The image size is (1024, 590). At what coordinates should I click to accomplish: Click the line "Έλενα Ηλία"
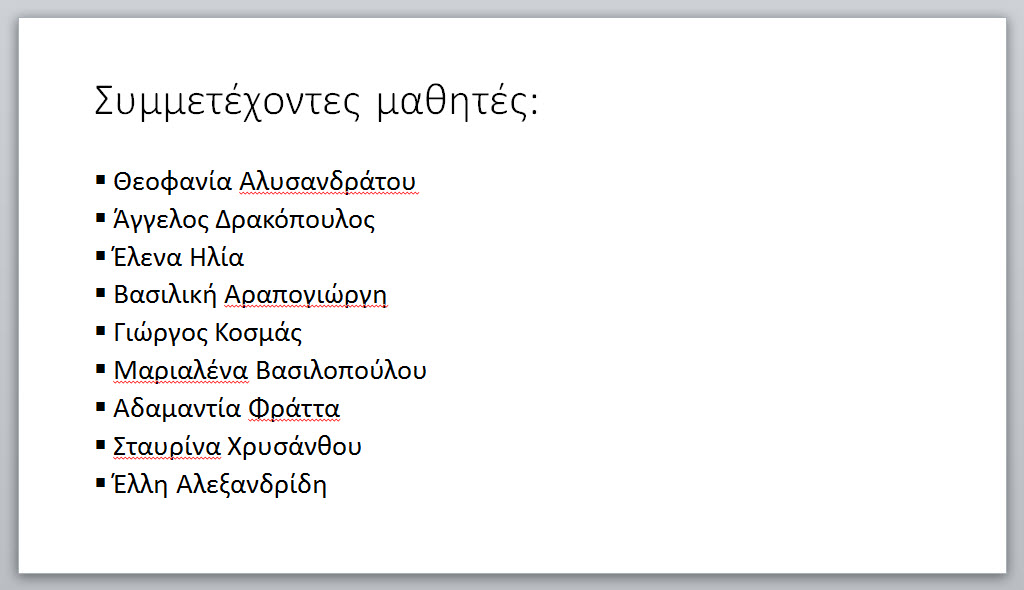click(x=178, y=257)
